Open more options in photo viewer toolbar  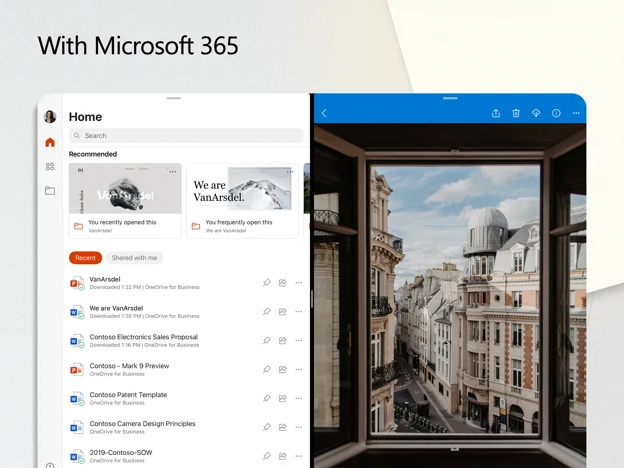pos(576,113)
